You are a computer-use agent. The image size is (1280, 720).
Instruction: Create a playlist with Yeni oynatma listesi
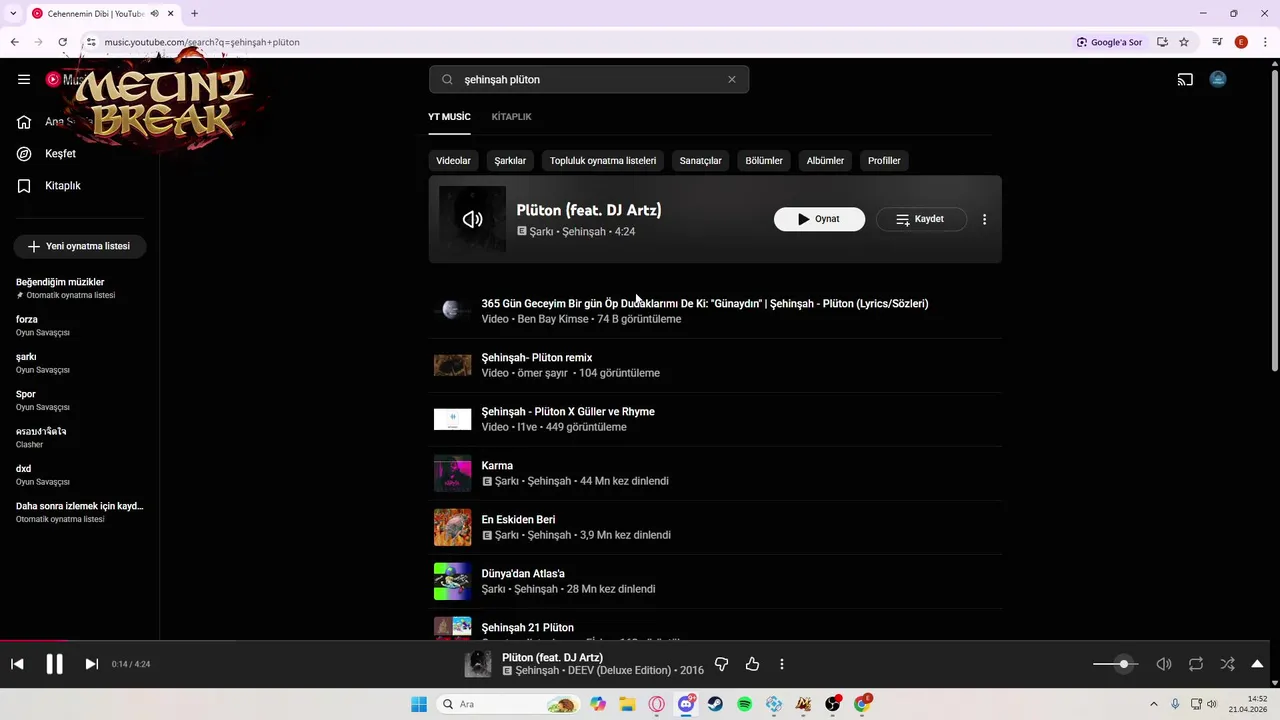pos(80,246)
